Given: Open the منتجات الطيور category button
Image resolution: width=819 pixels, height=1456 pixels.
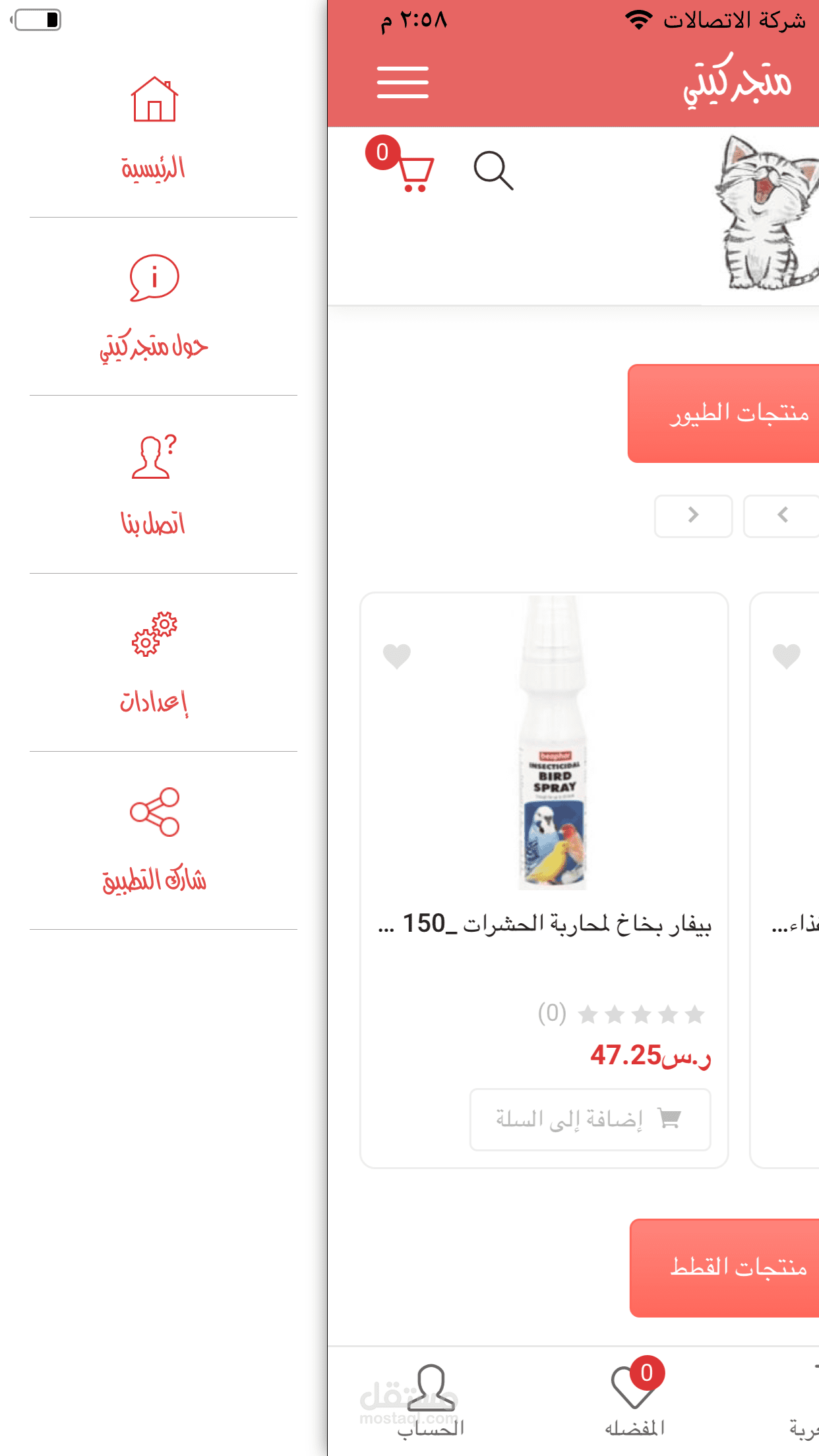Looking at the screenshot, I should pyautogui.click(x=723, y=413).
